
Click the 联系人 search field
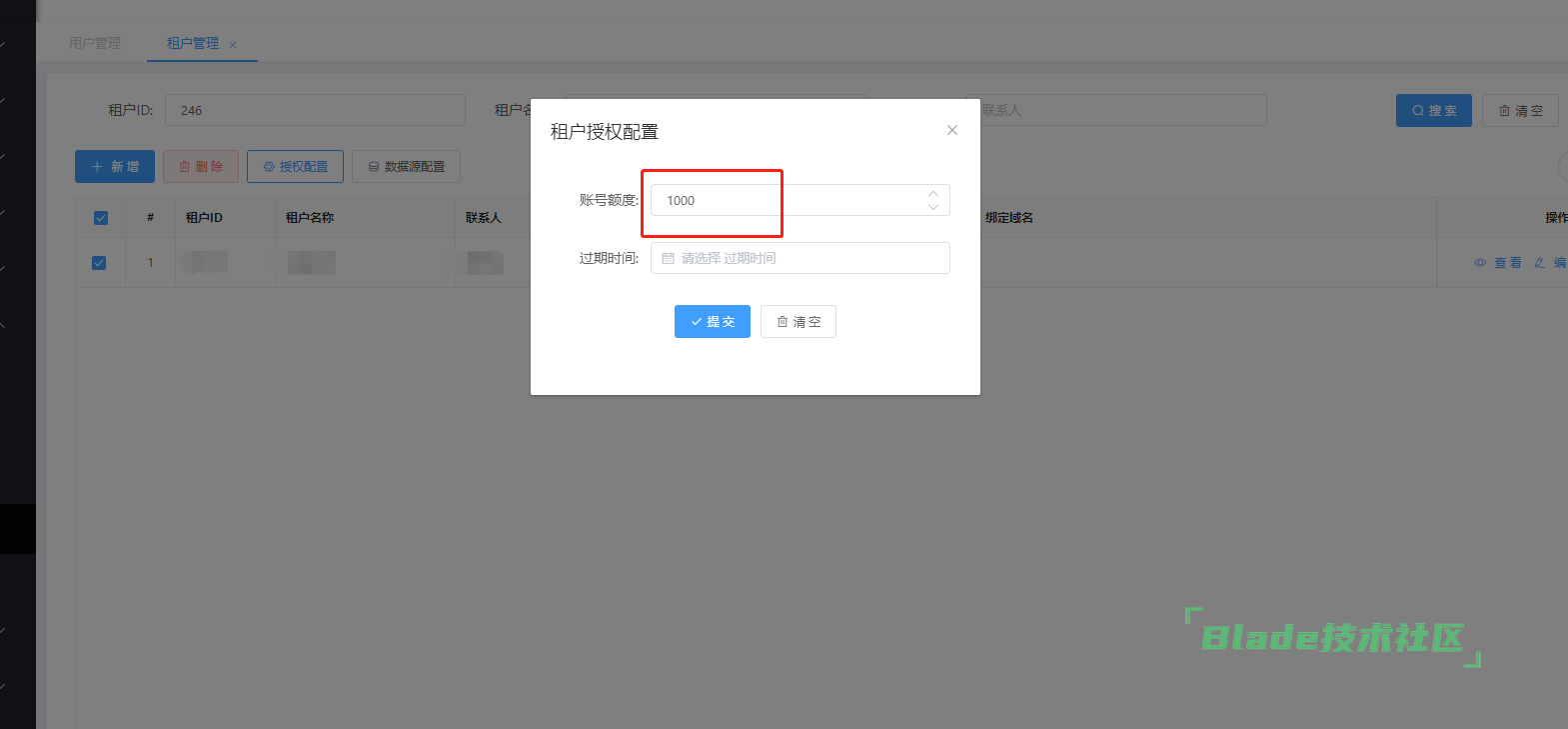point(1116,110)
